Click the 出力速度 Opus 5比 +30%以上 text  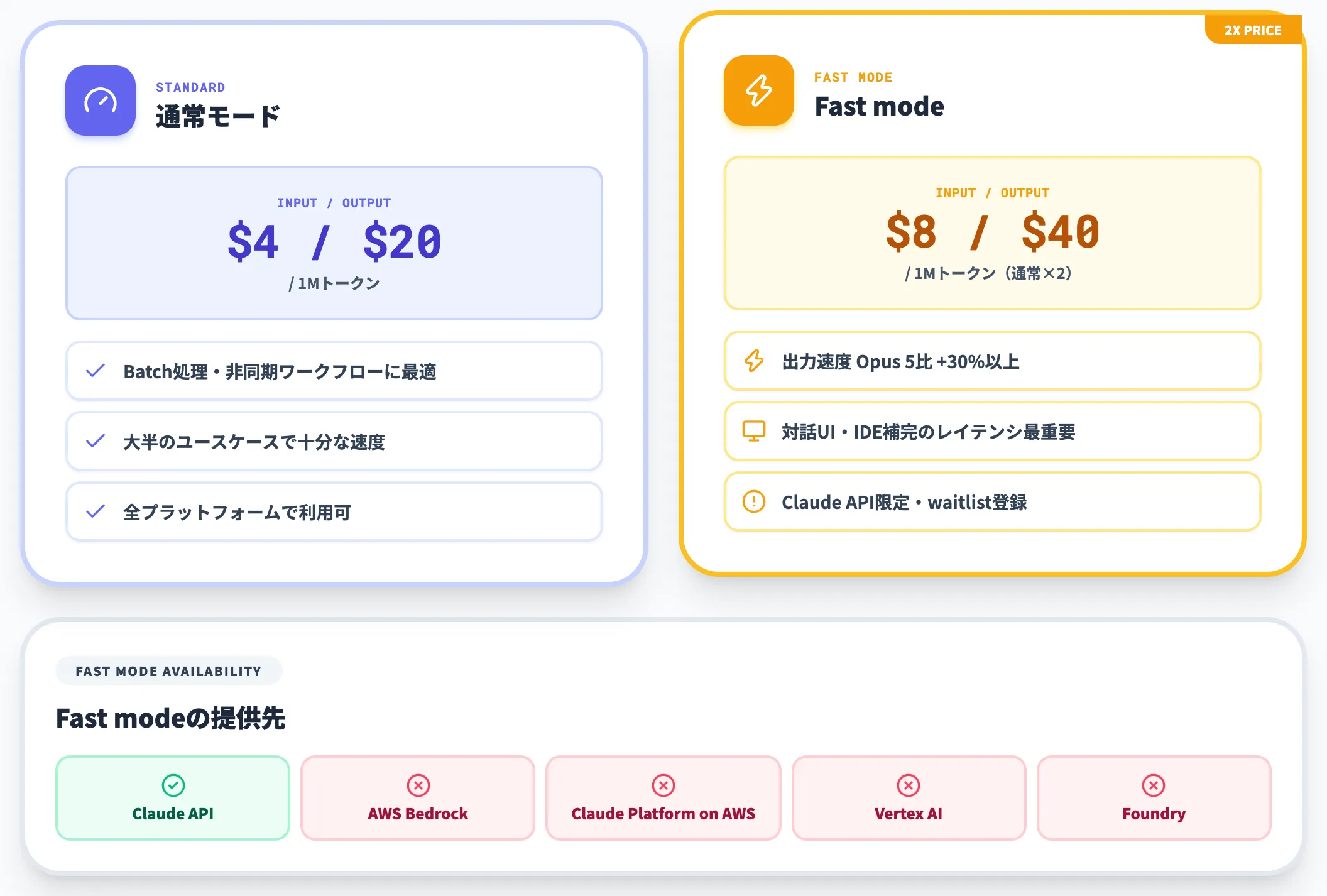point(900,361)
